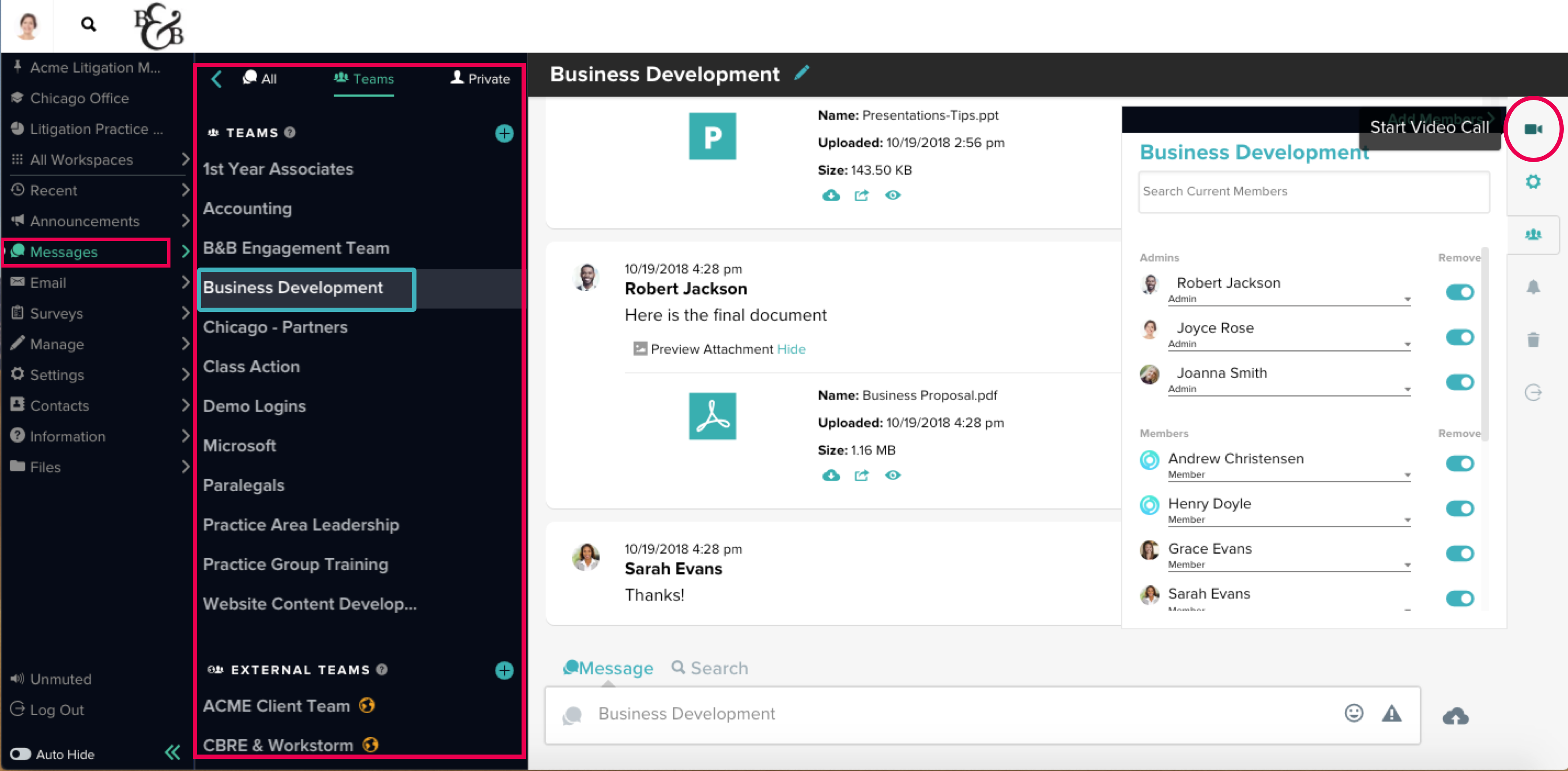The width and height of the screenshot is (1568, 771).
Task: Click the B&B logo
Action: (x=158, y=26)
